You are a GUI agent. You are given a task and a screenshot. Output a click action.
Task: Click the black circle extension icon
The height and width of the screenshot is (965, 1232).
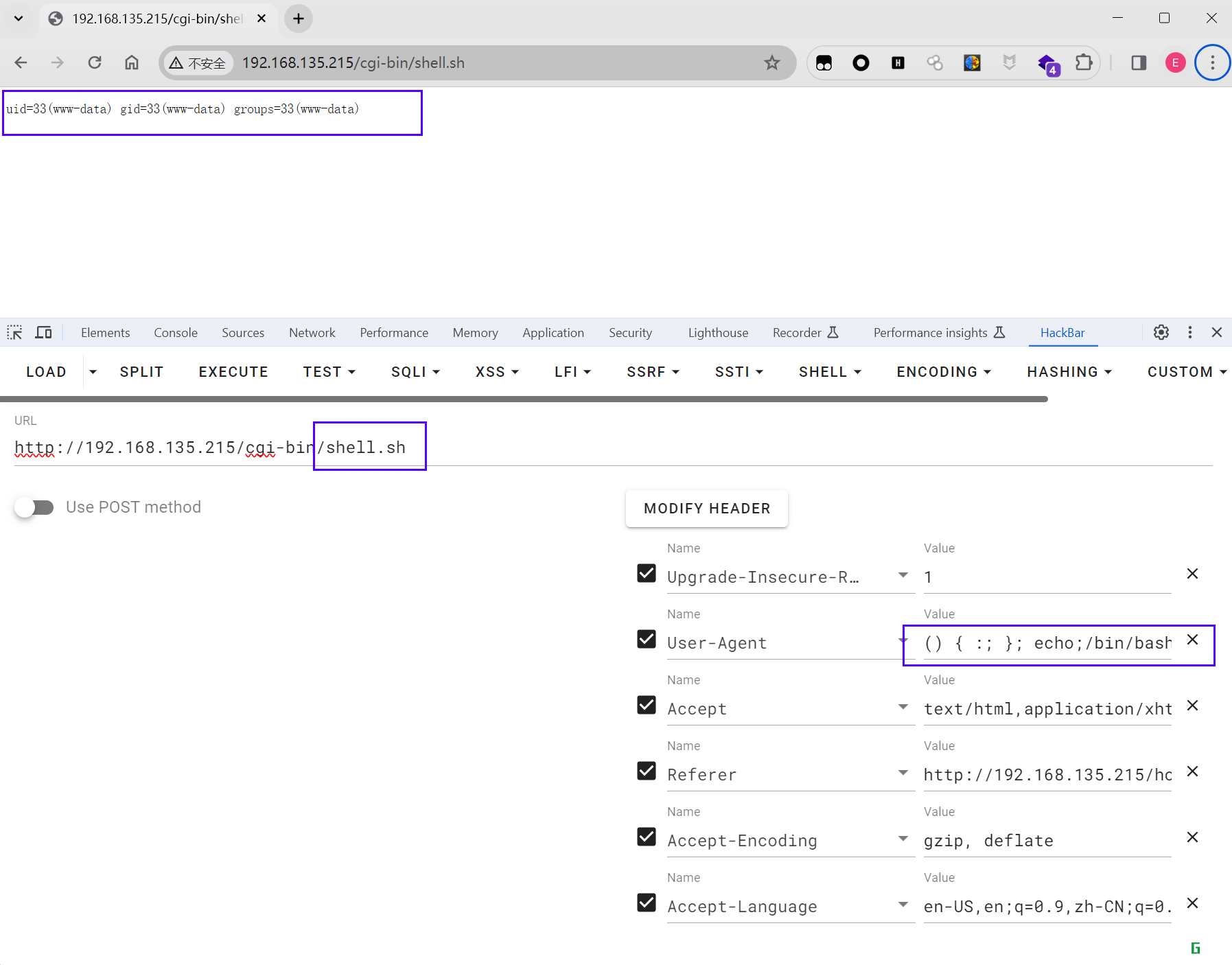click(x=861, y=62)
